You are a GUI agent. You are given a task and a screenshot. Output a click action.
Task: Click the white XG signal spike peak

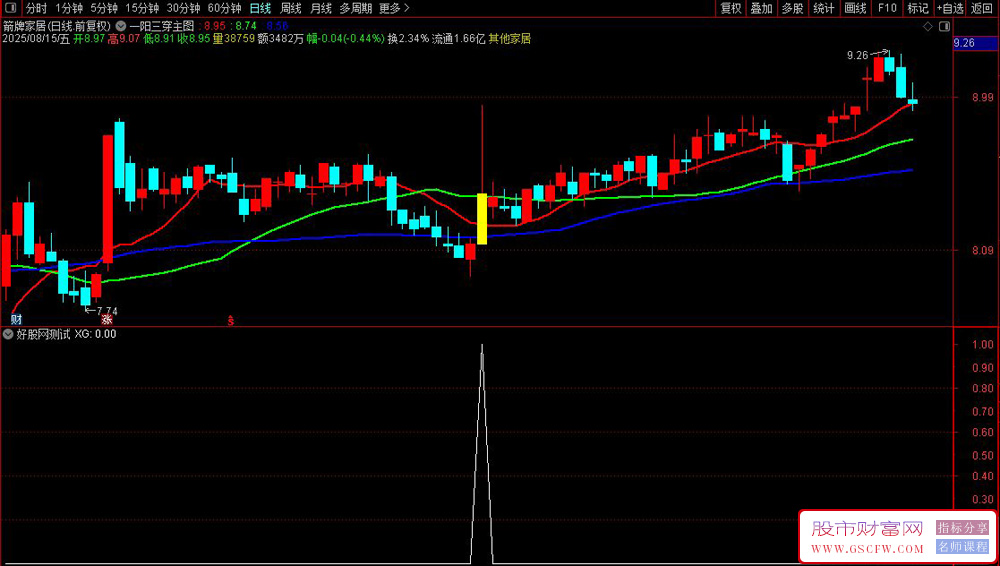(x=482, y=345)
